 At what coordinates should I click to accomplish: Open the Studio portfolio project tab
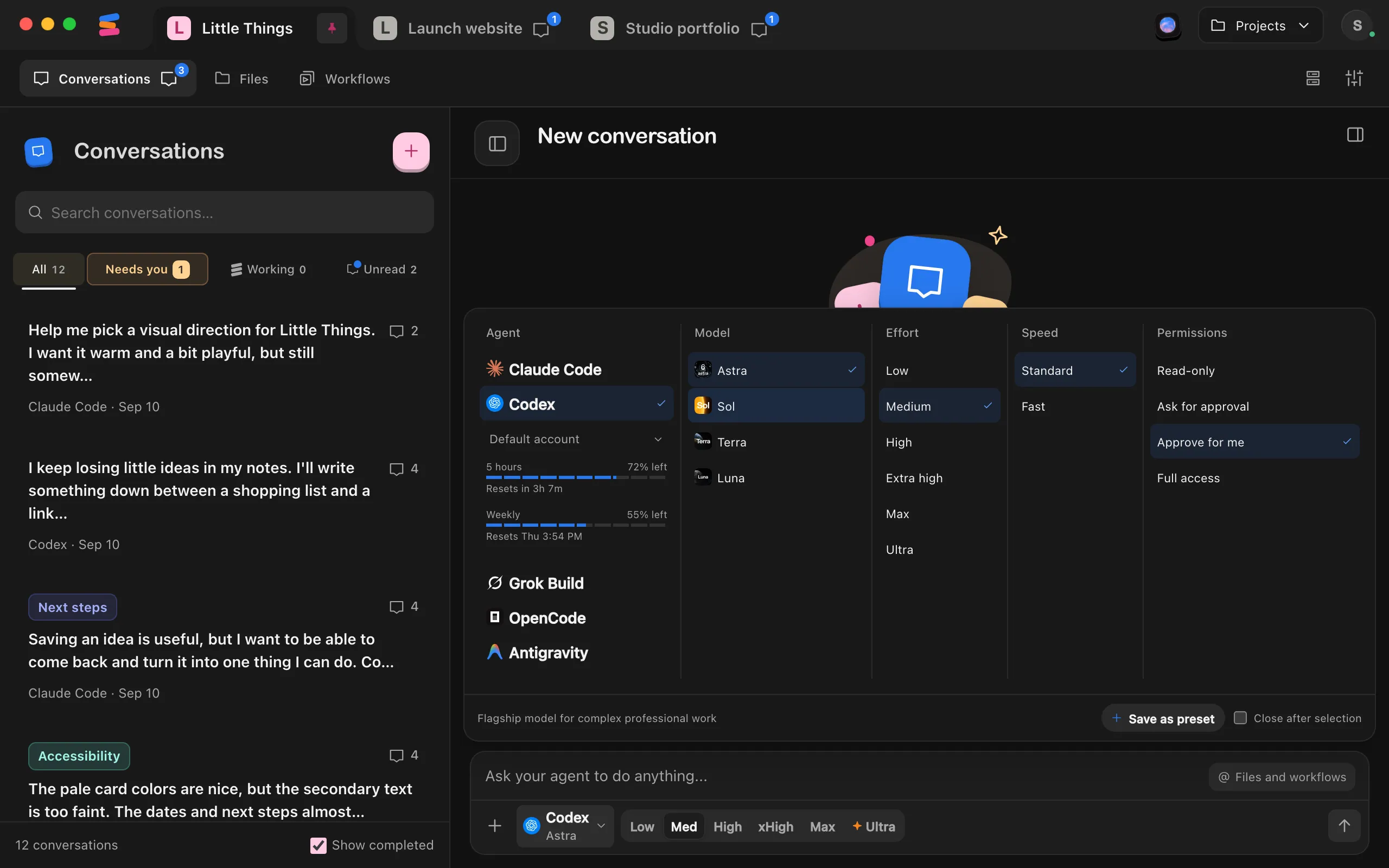click(x=683, y=28)
